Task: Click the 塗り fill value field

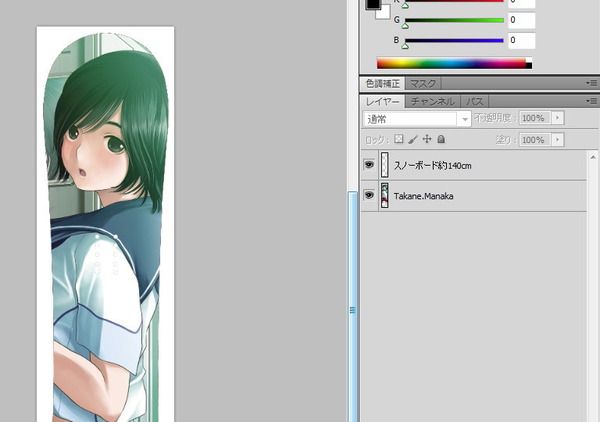Action: [535, 140]
